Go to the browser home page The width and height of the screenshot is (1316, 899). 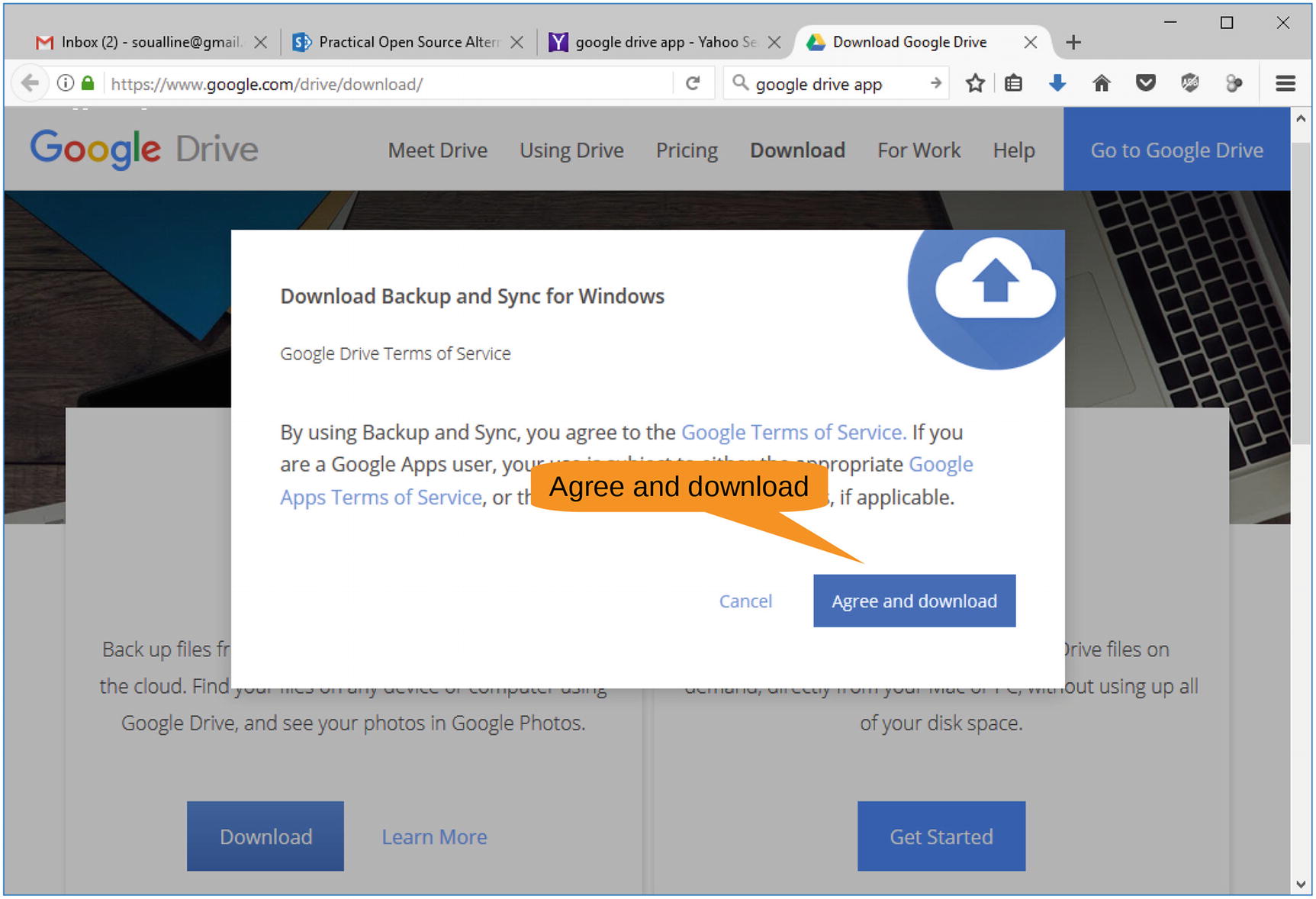pyautogui.click(x=1102, y=83)
